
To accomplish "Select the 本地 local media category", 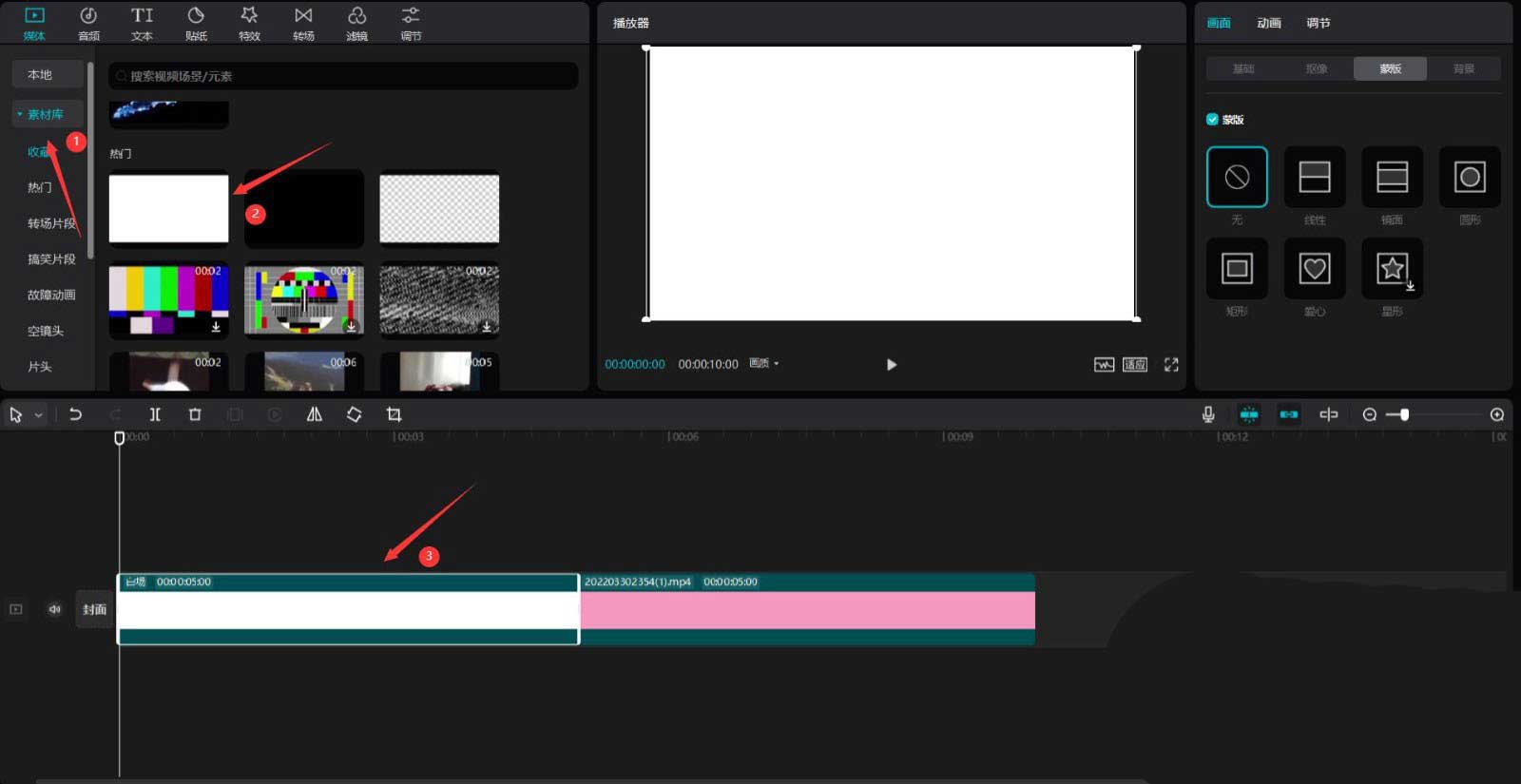I will 47,74.
